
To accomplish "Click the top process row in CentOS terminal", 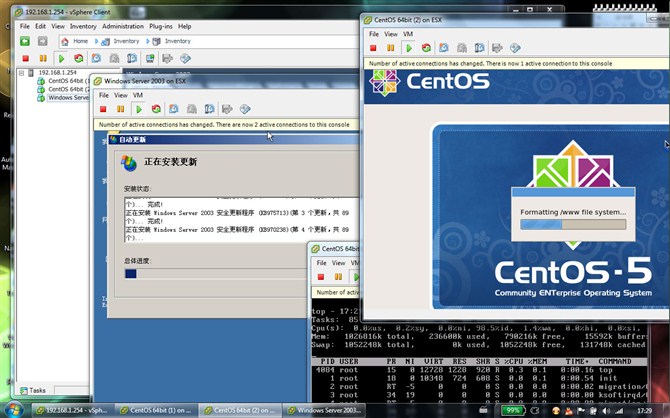I will (479, 370).
